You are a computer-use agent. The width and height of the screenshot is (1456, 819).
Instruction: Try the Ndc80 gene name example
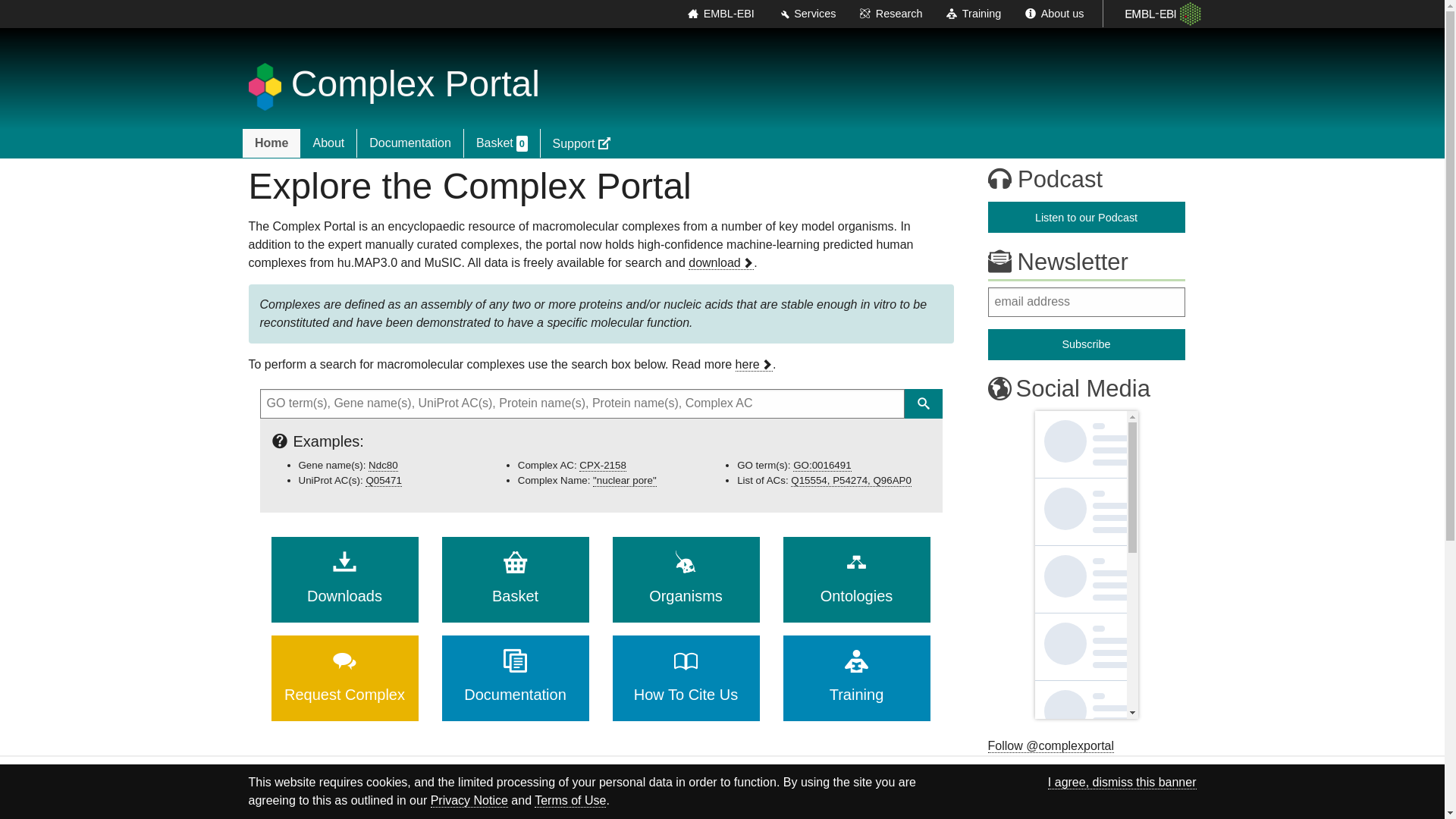click(383, 466)
